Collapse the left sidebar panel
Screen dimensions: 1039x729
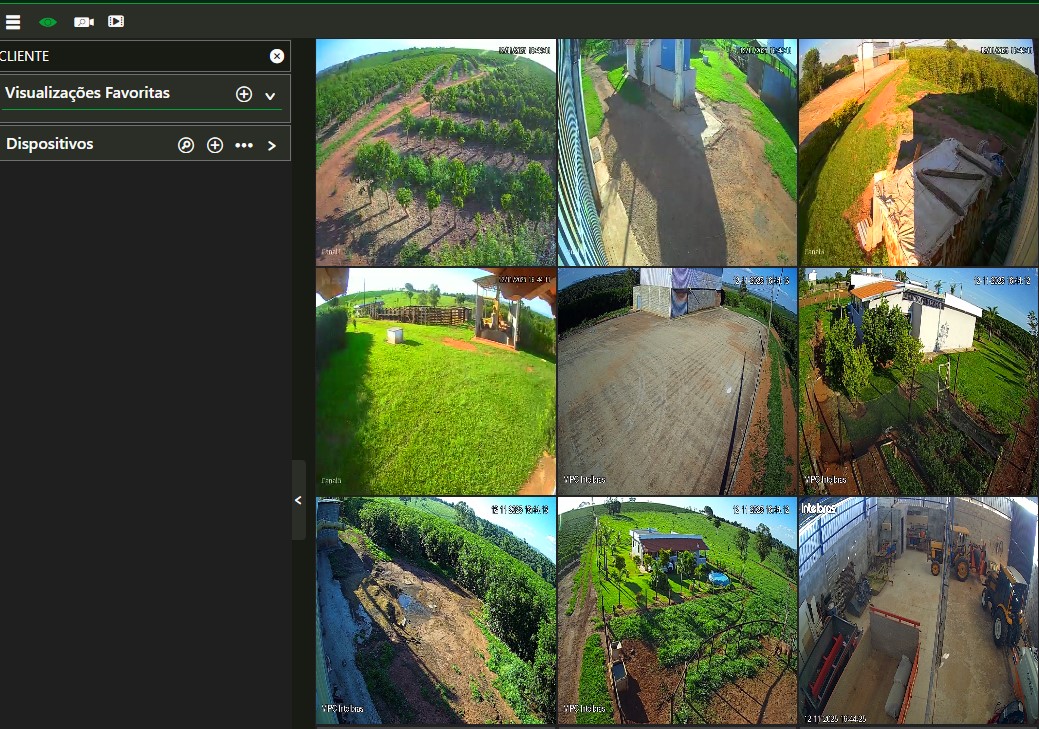coord(298,500)
